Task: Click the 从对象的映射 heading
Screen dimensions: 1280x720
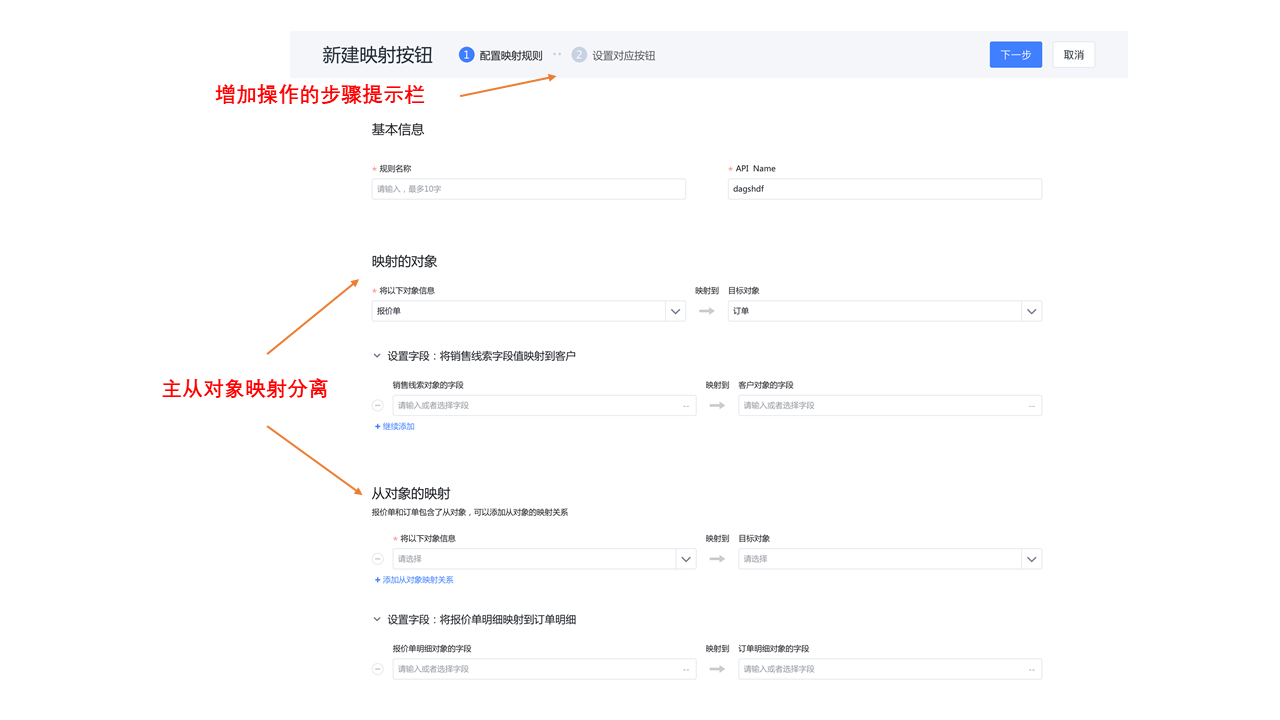Action: tap(411, 493)
